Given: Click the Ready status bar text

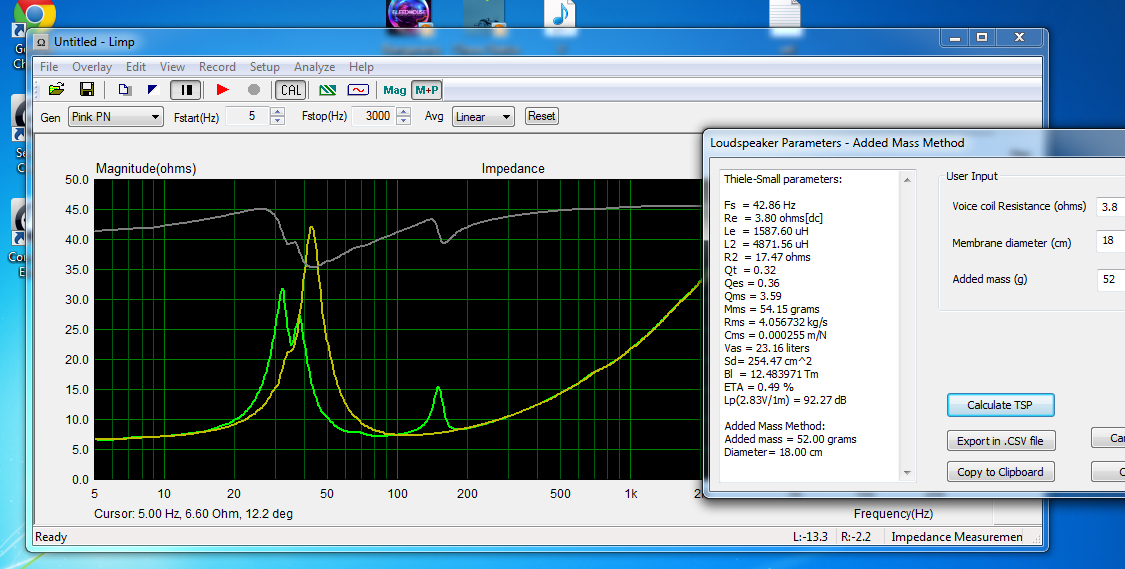Looking at the screenshot, I should pyautogui.click(x=51, y=537).
